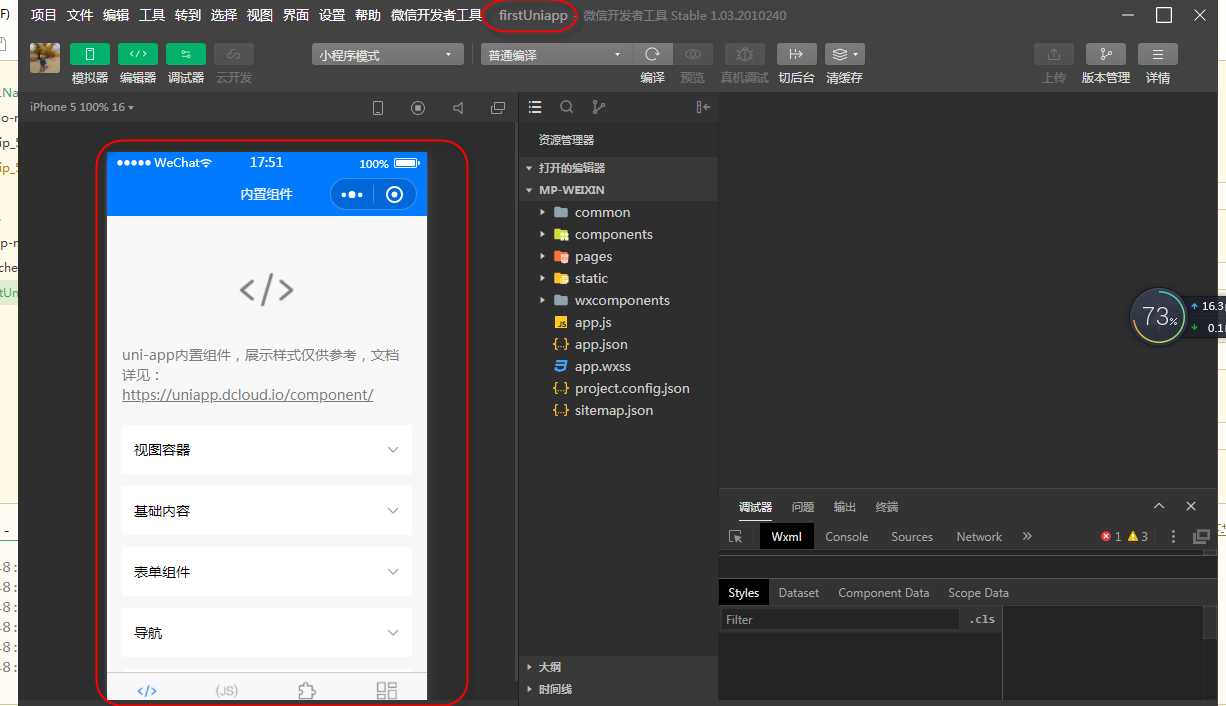The width and height of the screenshot is (1226, 706).
Task: Open the 普通编译 compile mode dropdown
Action: point(555,55)
